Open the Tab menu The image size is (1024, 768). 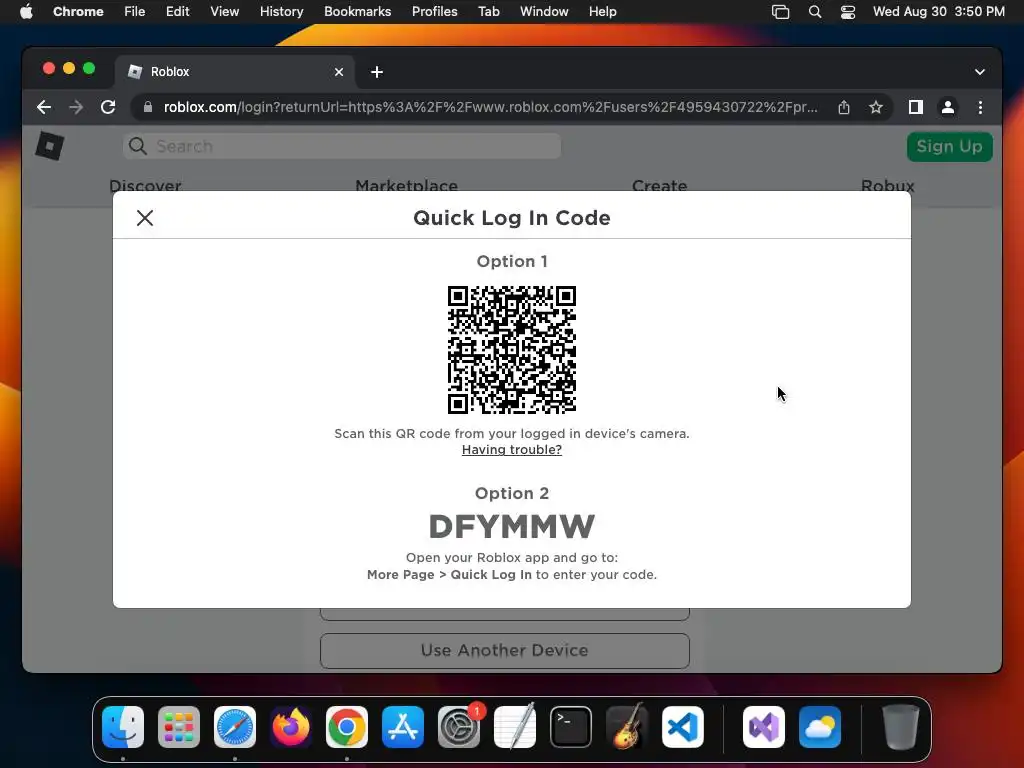coord(488,12)
